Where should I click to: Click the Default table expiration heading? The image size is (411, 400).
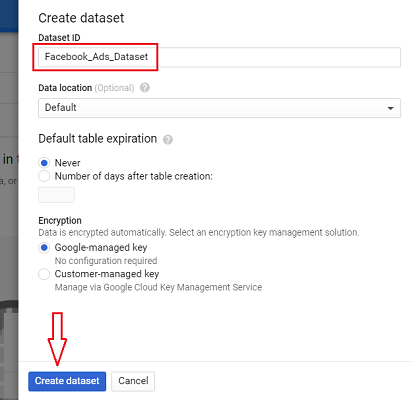[x=98, y=139]
